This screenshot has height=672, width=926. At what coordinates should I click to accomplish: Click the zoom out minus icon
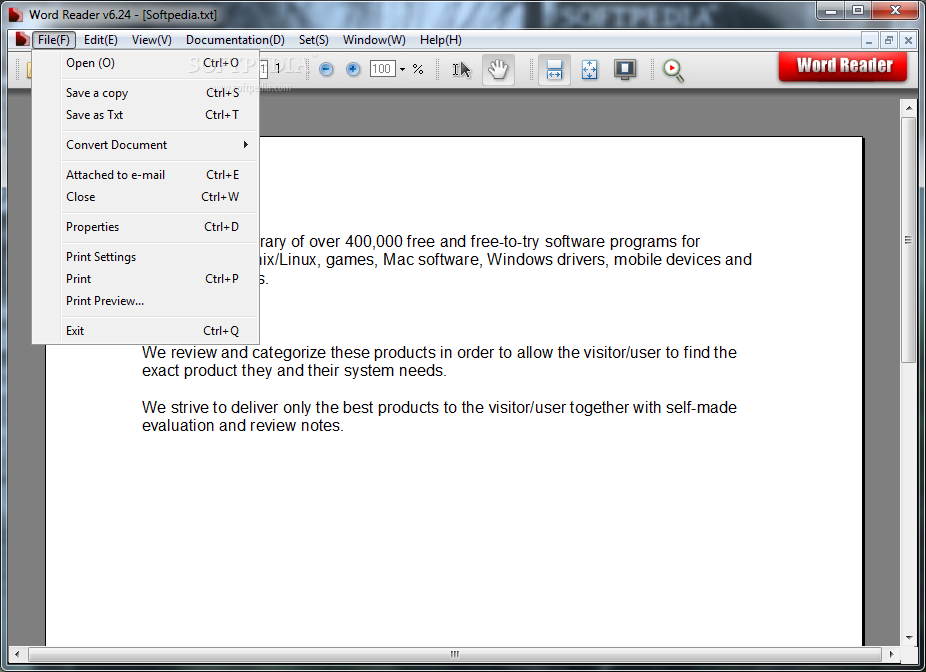coord(326,70)
